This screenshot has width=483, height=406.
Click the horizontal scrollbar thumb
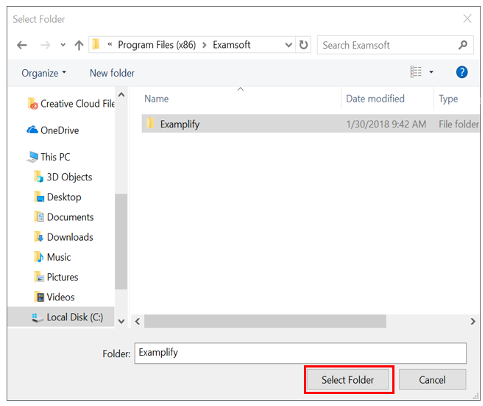(x=265, y=321)
